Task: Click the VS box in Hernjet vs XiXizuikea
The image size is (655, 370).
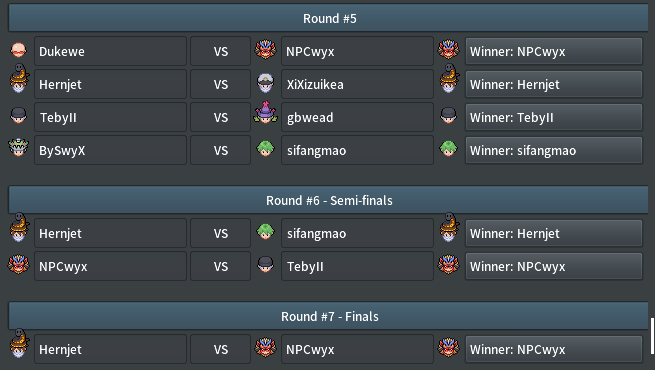Action: (221, 84)
